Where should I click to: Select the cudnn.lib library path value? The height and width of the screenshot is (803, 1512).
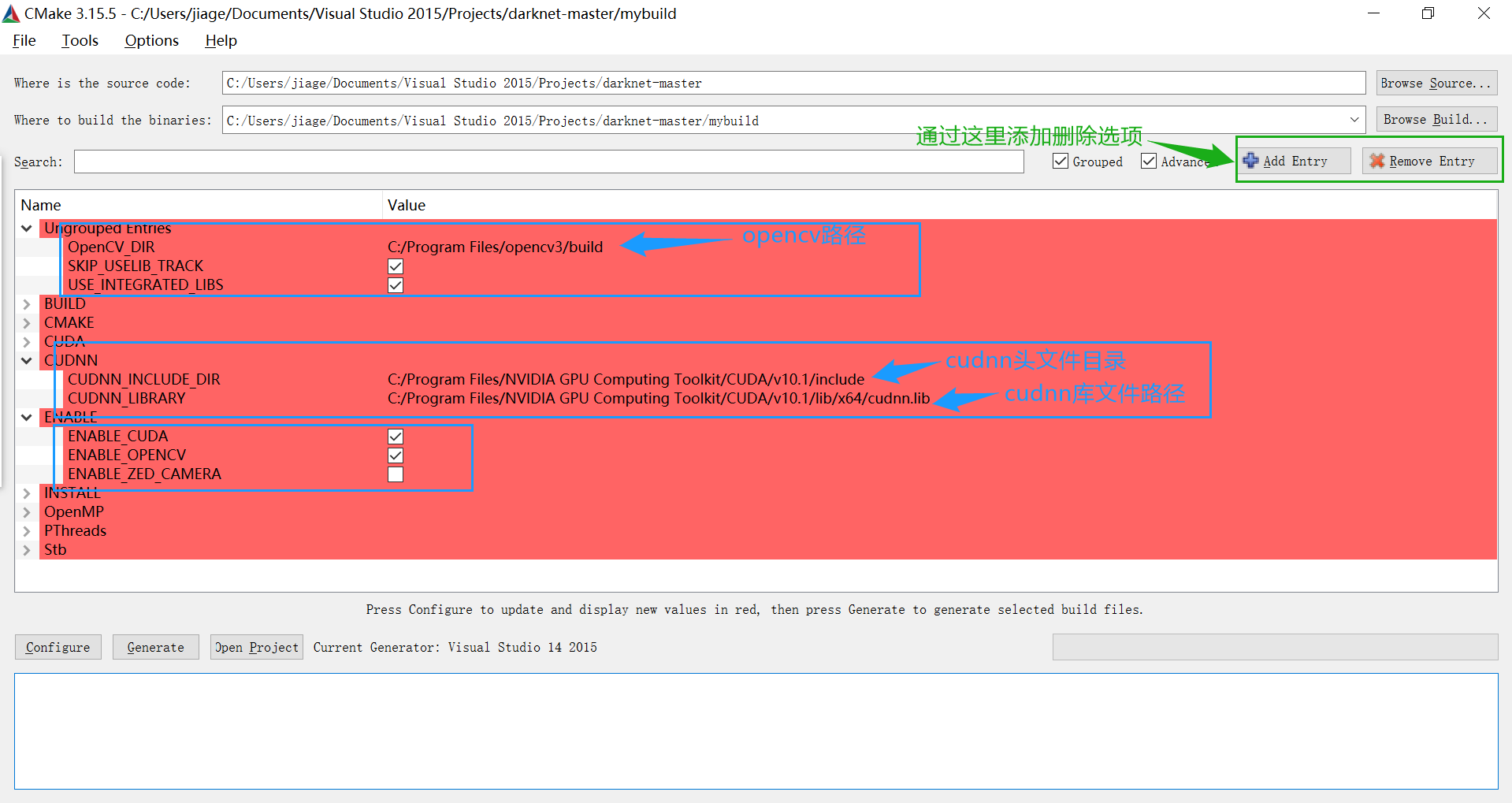pyautogui.click(x=659, y=399)
